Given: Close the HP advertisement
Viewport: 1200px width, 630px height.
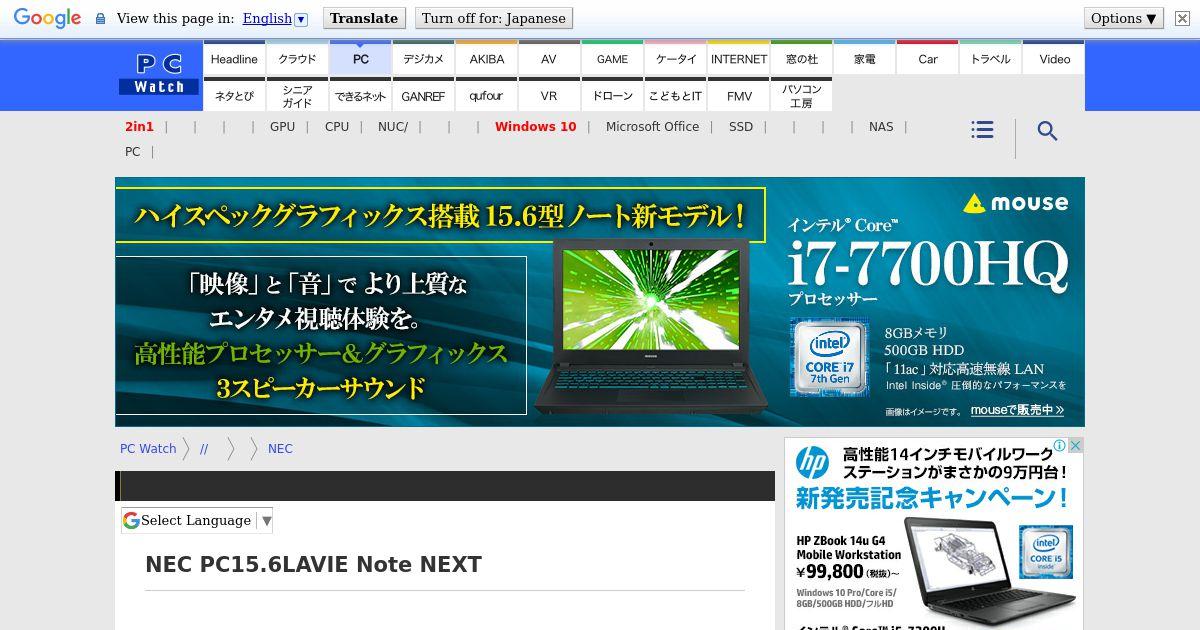Looking at the screenshot, I should (x=1076, y=446).
